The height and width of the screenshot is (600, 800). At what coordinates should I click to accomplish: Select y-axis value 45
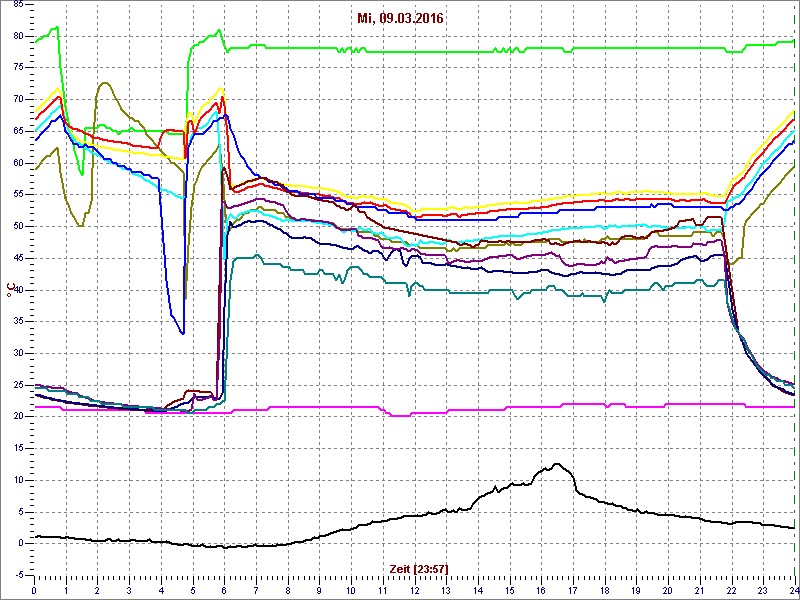(18, 258)
